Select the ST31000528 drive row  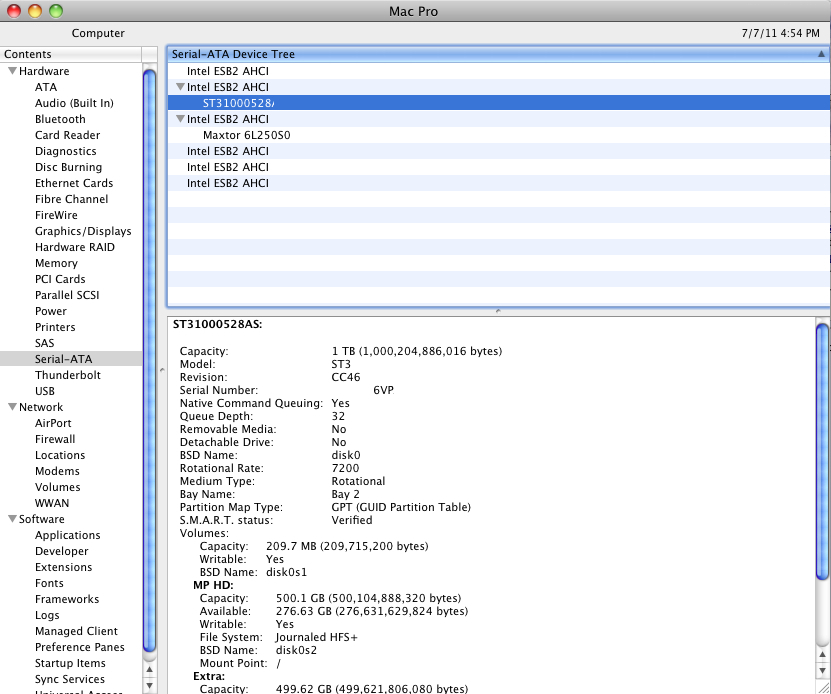pos(499,103)
